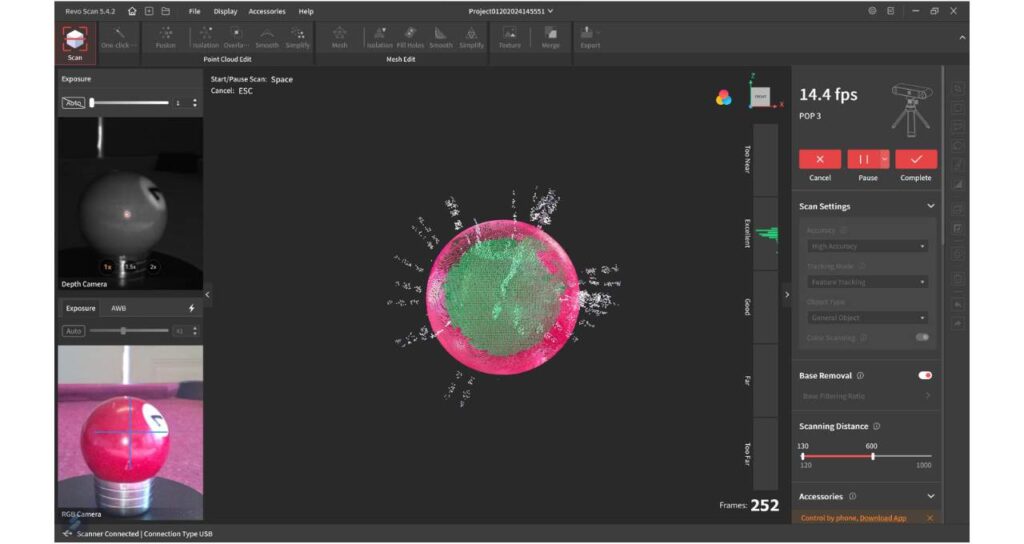Click the open folder icon
Screen dimensions: 1024x544
pyautogui.click(x=166, y=11)
